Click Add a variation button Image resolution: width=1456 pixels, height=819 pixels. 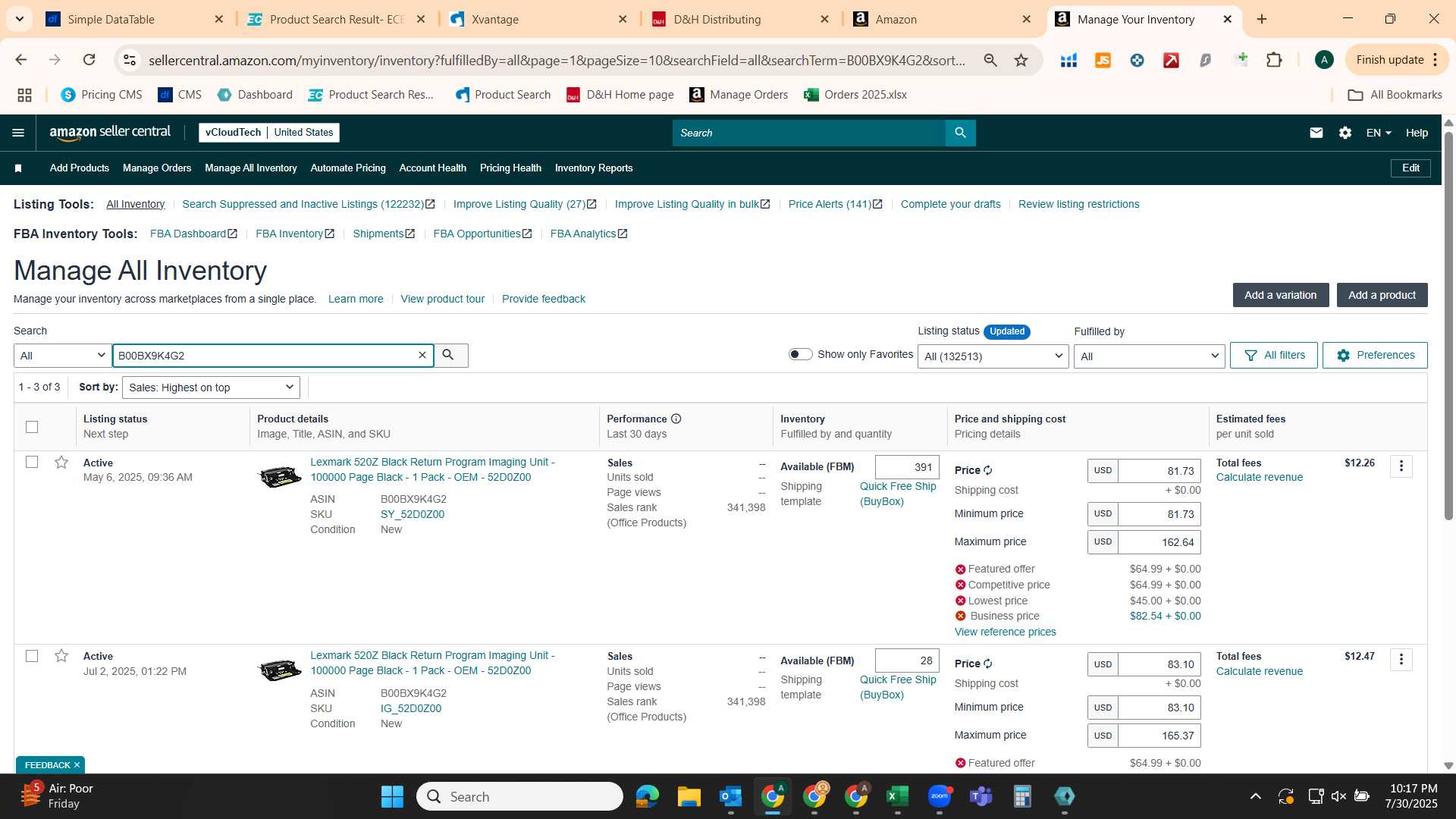tap(1281, 295)
